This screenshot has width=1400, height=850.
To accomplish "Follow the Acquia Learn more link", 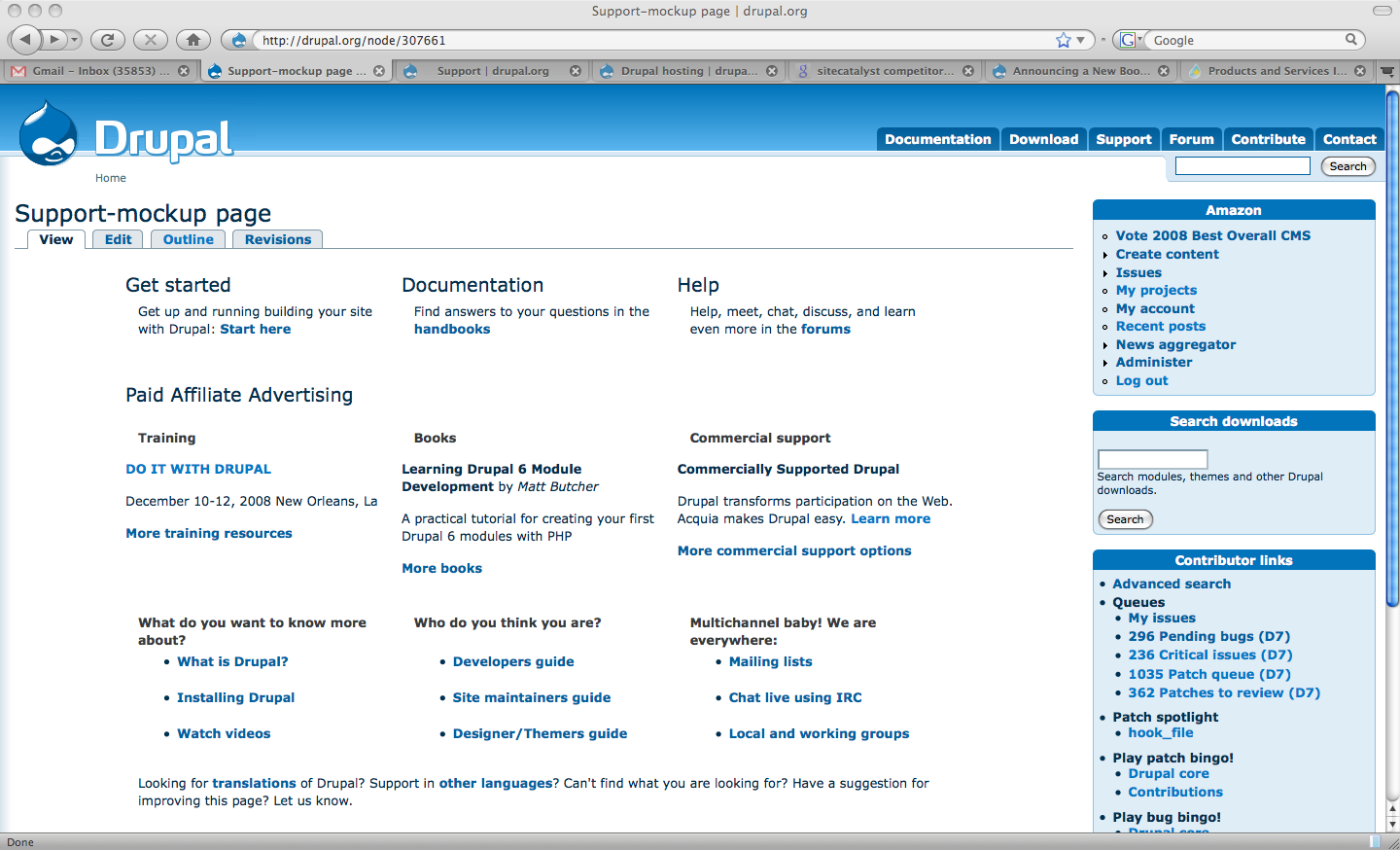I will click(x=891, y=518).
